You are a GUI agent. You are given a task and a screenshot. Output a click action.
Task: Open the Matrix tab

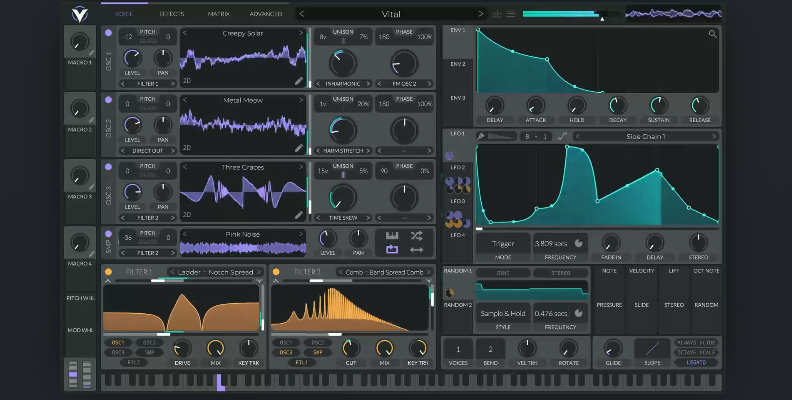pos(218,14)
